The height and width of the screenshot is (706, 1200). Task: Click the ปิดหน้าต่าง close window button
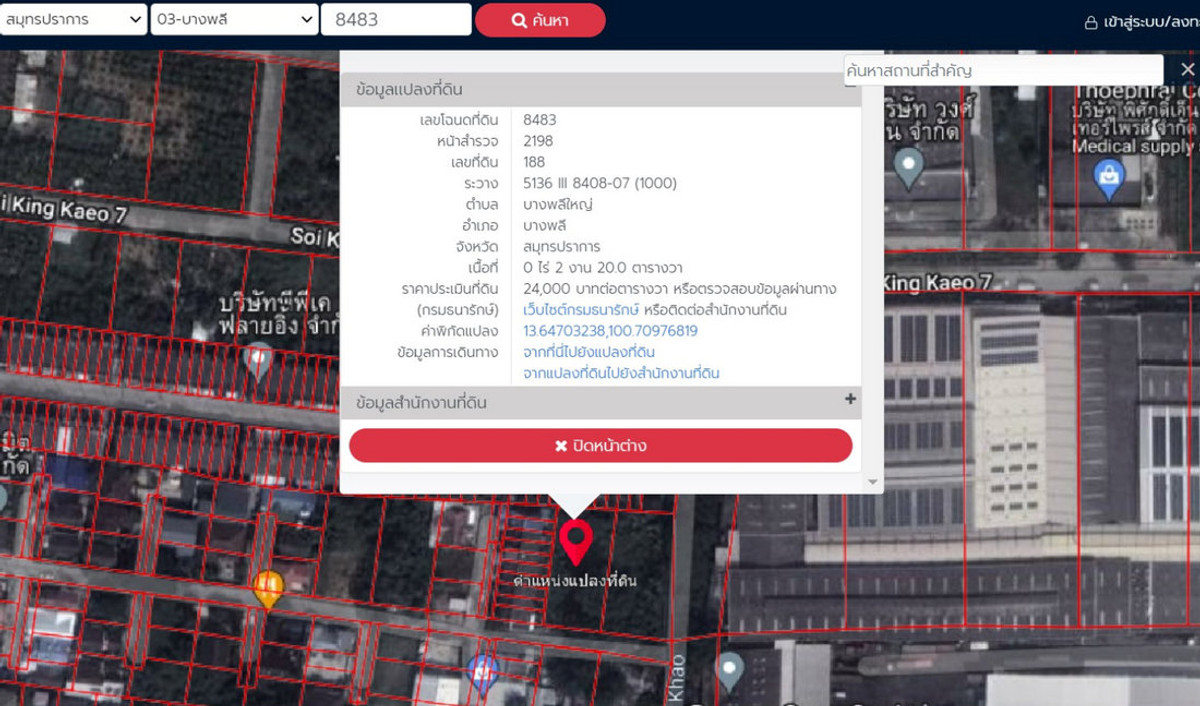(x=600, y=445)
